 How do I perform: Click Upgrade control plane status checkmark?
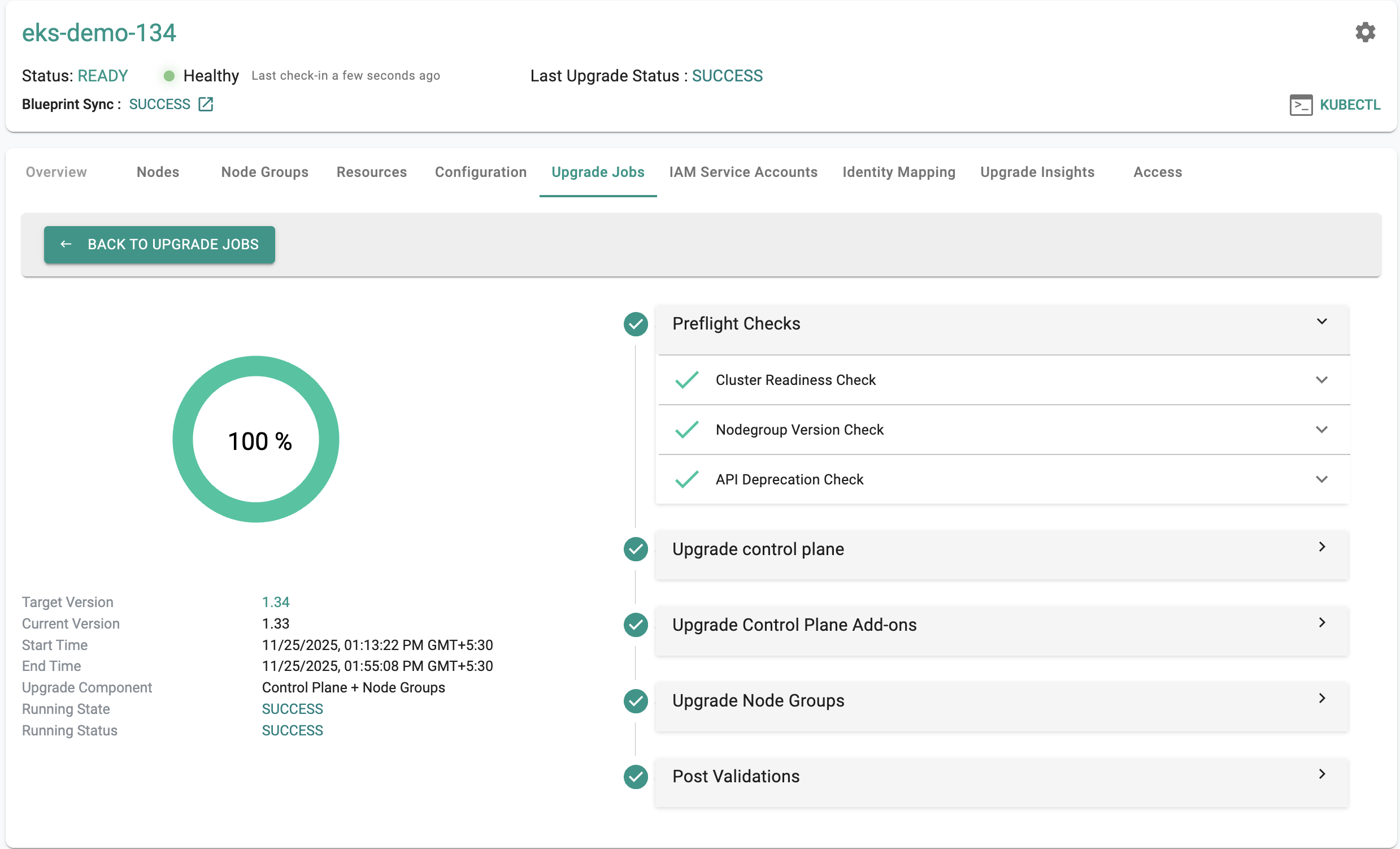pyautogui.click(x=635, y=549)
